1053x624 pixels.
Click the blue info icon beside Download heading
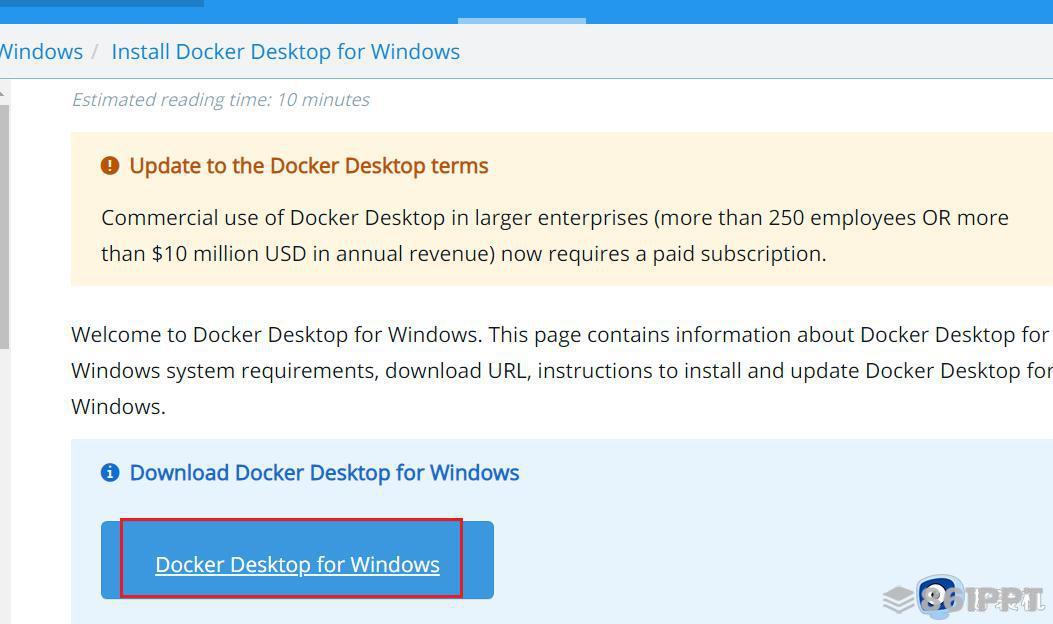click(x=110, y=472)
